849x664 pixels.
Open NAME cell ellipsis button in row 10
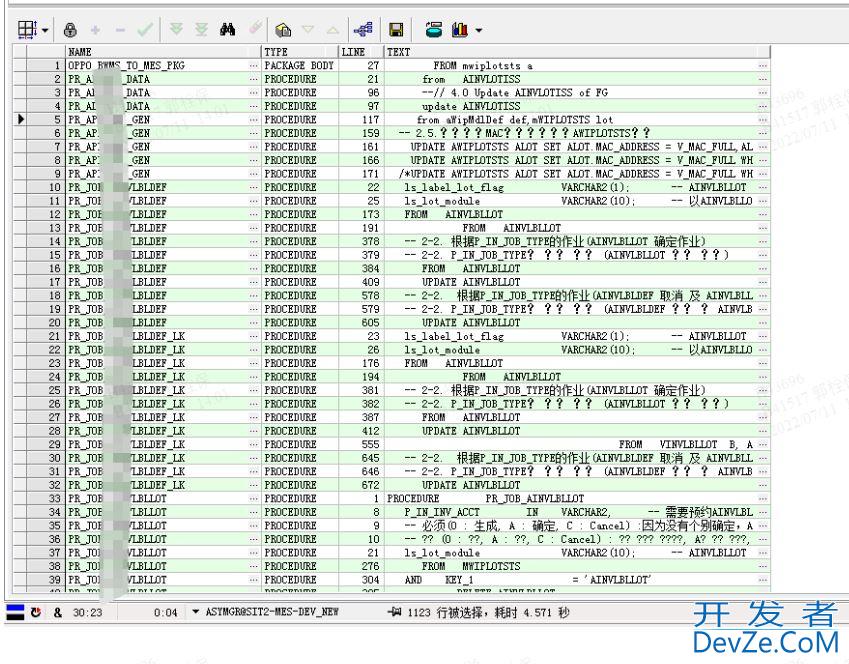[254, 187]
